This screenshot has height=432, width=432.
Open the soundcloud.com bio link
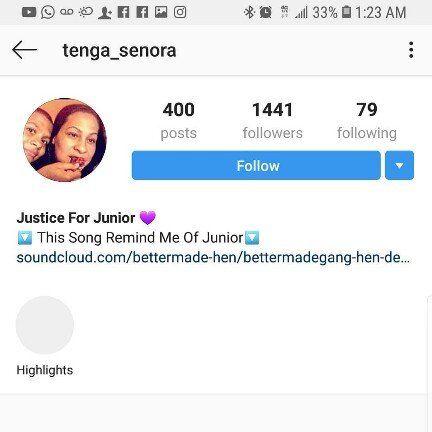coord(213,258)
